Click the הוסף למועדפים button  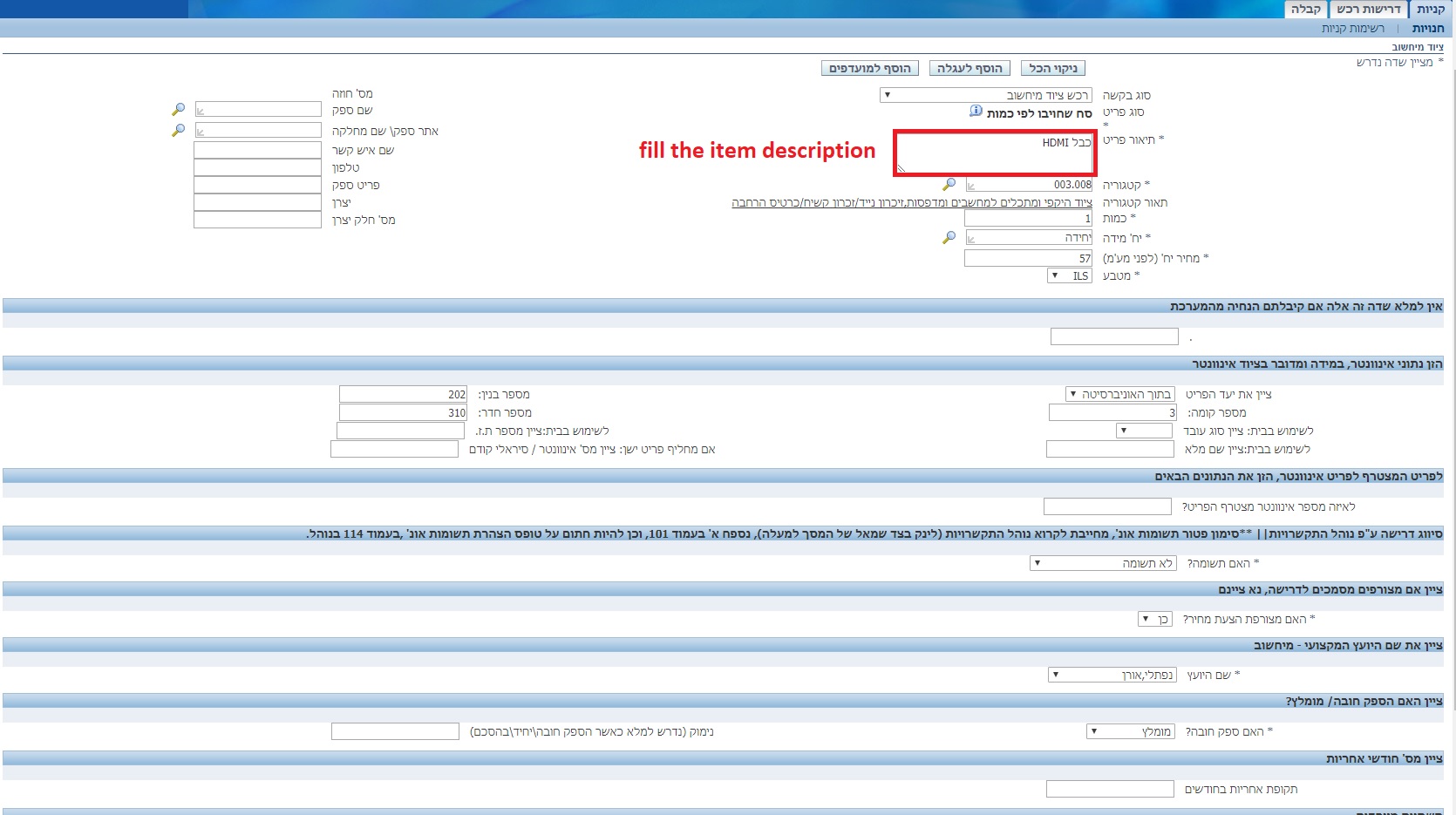869,68
